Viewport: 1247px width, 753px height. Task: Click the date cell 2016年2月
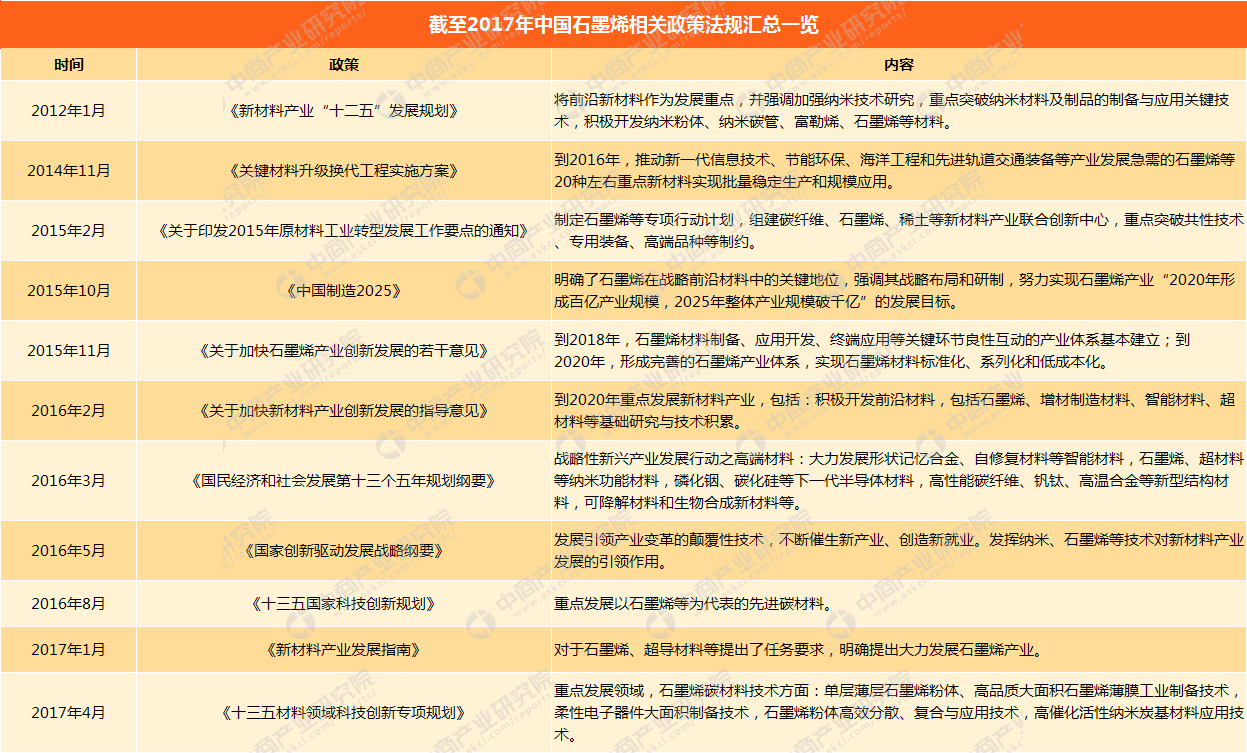[68, 411]
